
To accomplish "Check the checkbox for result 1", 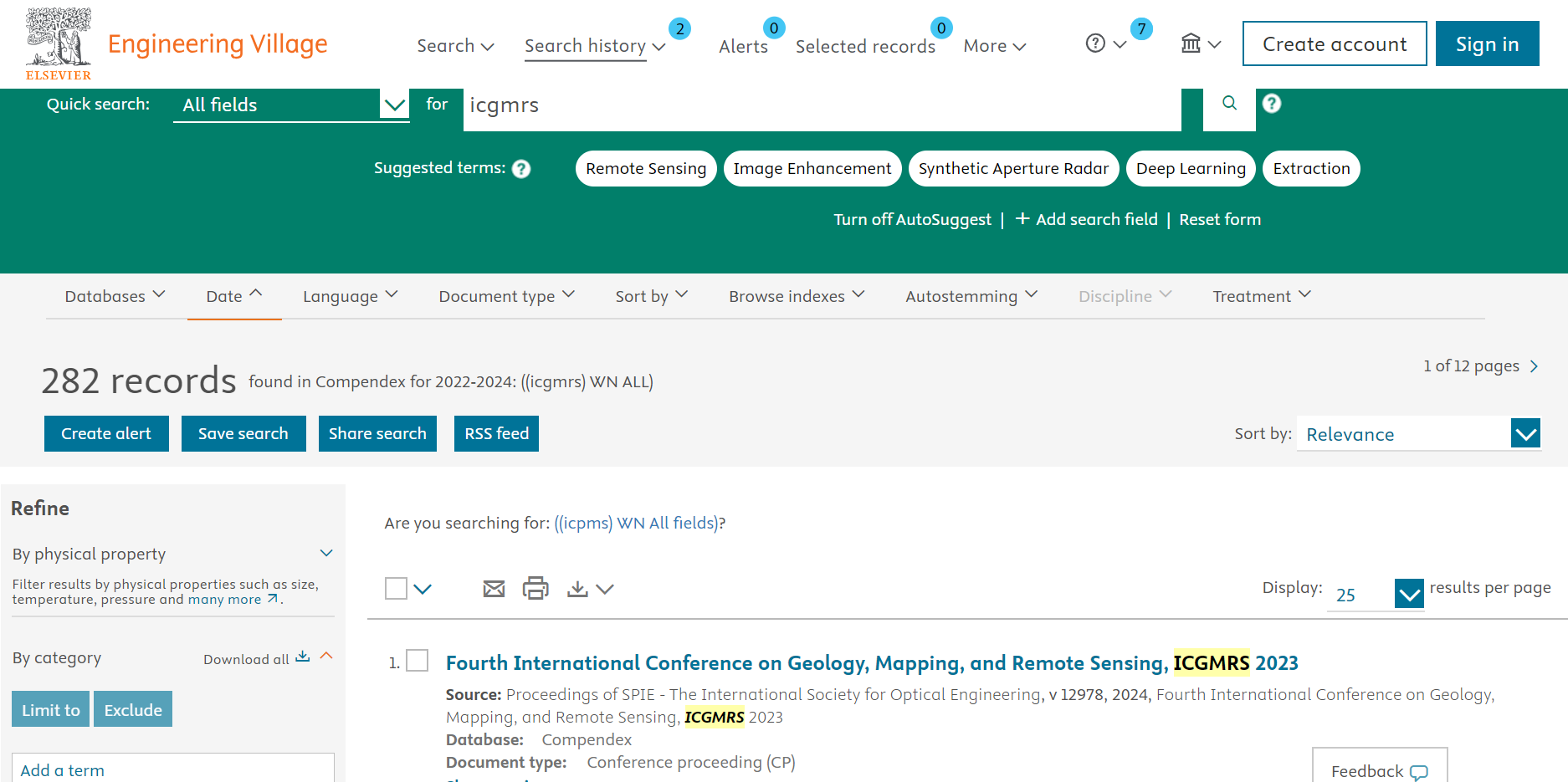I will pos(418,661).
